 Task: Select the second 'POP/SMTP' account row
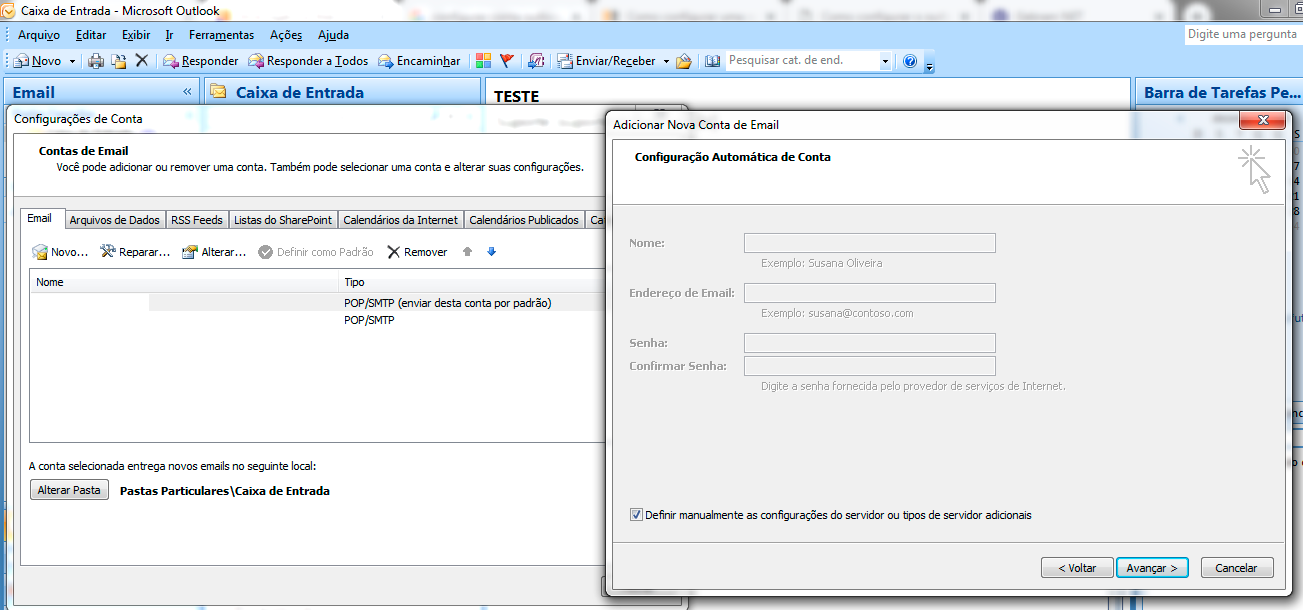[x=318, y=320]
